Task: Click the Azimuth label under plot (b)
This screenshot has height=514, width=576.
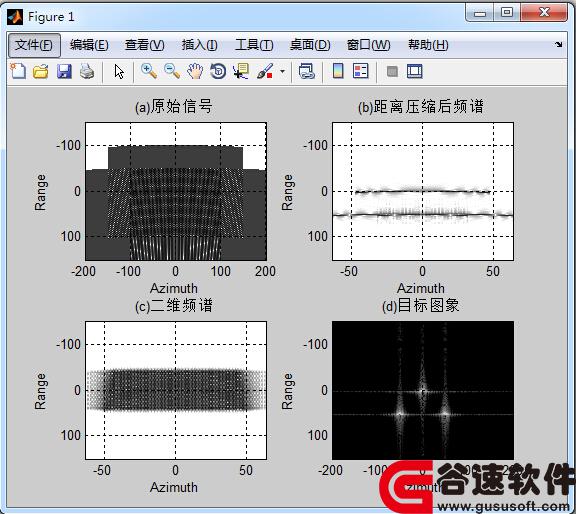Action: click(421, 288)
